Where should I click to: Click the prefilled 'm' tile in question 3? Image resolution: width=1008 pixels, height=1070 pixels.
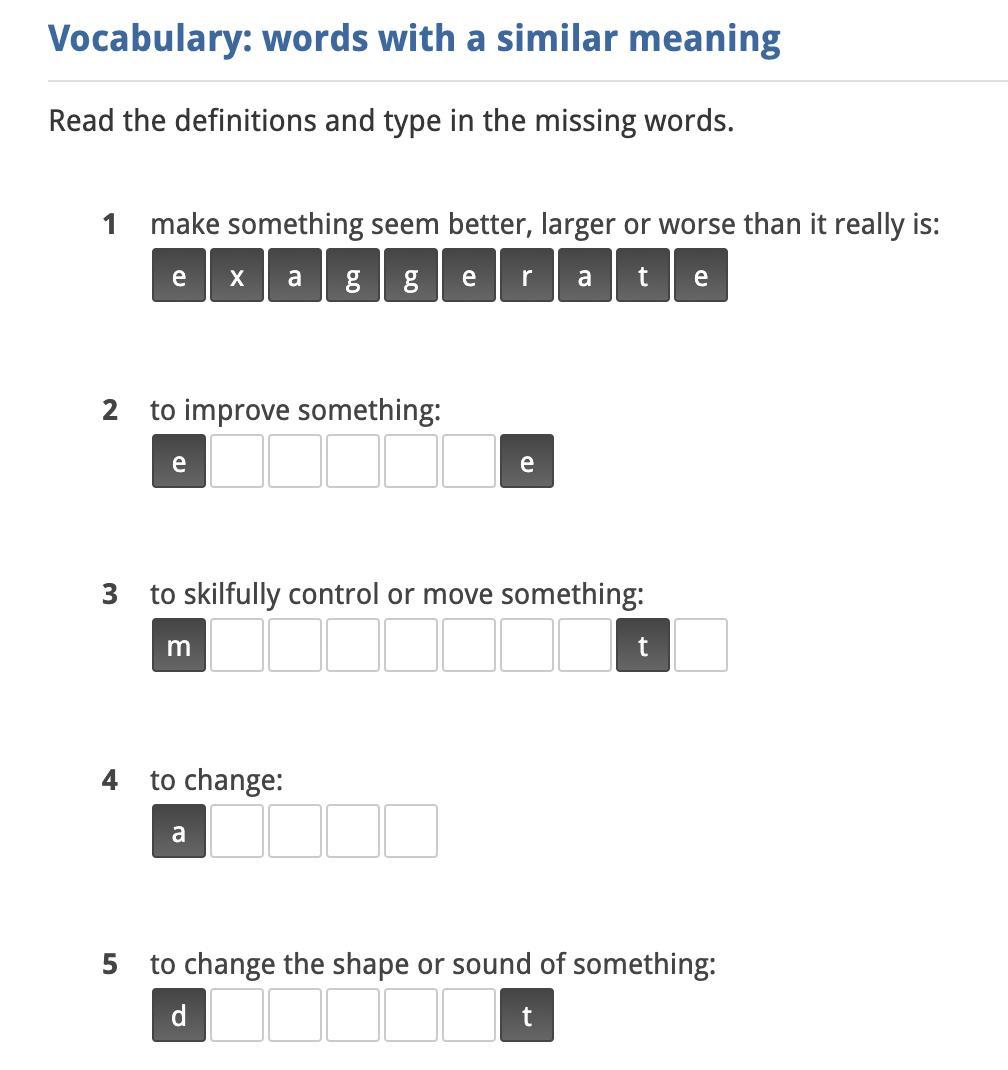coord(179,645)
